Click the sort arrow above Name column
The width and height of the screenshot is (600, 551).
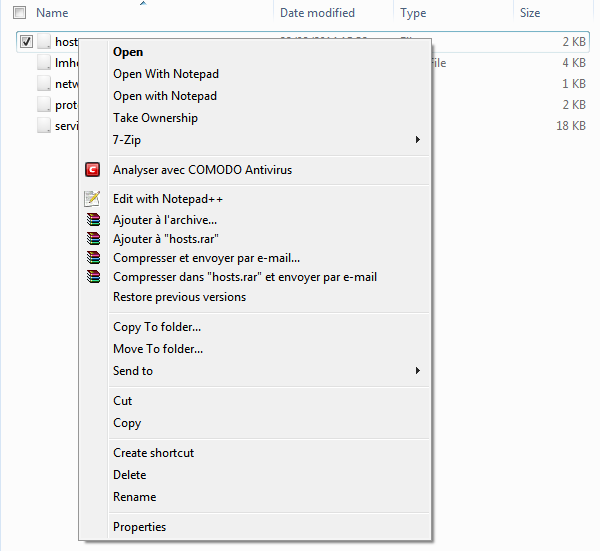coord(143,3)
